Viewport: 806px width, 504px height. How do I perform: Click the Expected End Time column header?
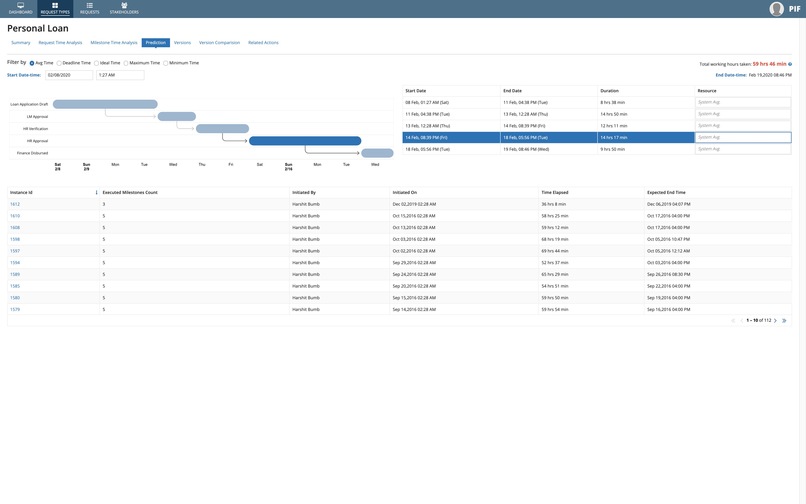click(666, 192)
